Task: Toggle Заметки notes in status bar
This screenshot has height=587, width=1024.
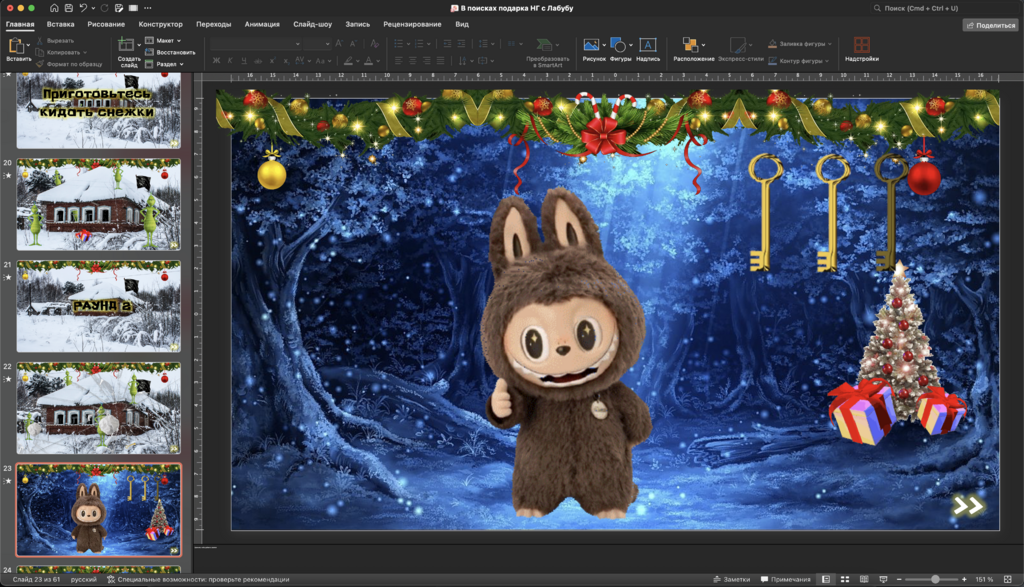Action: [x=731, y=579]
